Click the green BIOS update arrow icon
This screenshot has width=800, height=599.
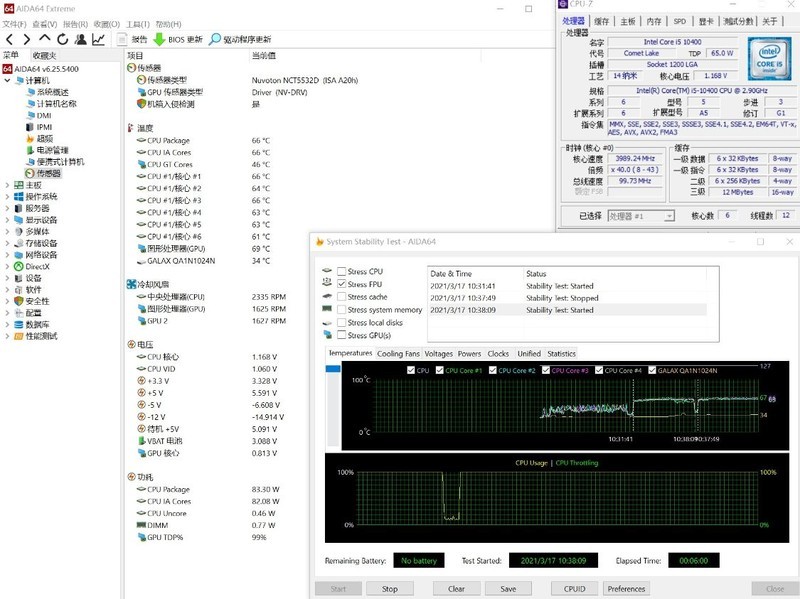coord(159,39)
